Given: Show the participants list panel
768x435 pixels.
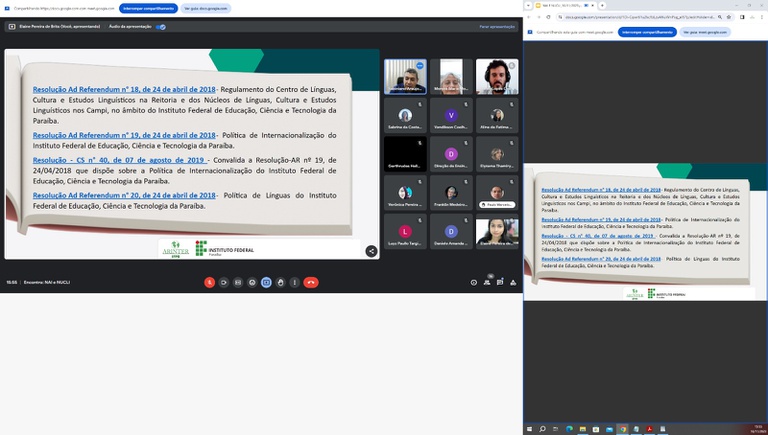Looking at the screenshot, I should 487,283.
